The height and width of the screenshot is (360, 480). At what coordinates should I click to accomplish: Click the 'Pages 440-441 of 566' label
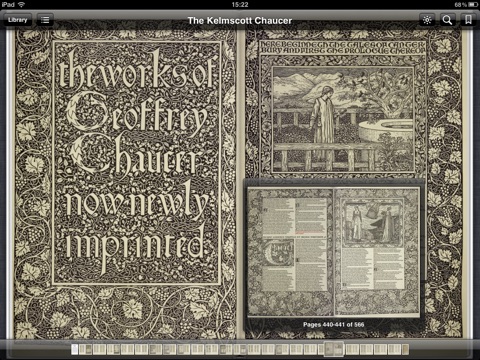tap(333, 324)
